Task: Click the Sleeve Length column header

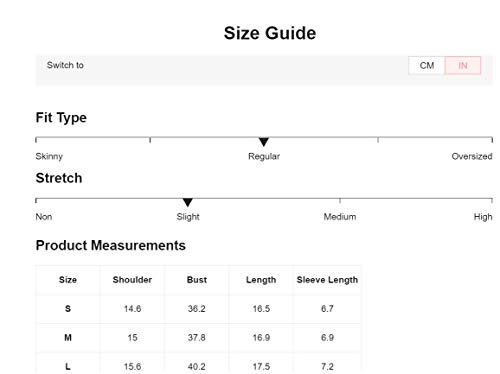Action: tap(327, 280)
